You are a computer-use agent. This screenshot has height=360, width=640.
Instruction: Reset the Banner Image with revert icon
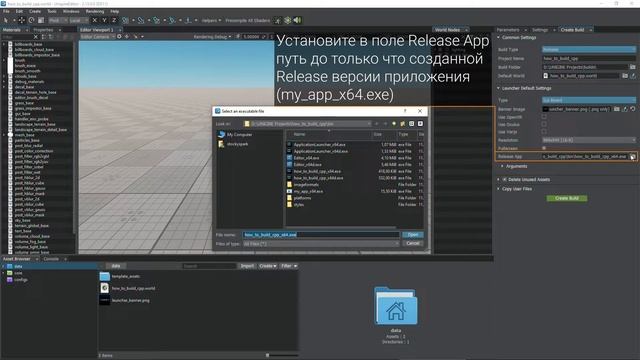pos(633,109)
